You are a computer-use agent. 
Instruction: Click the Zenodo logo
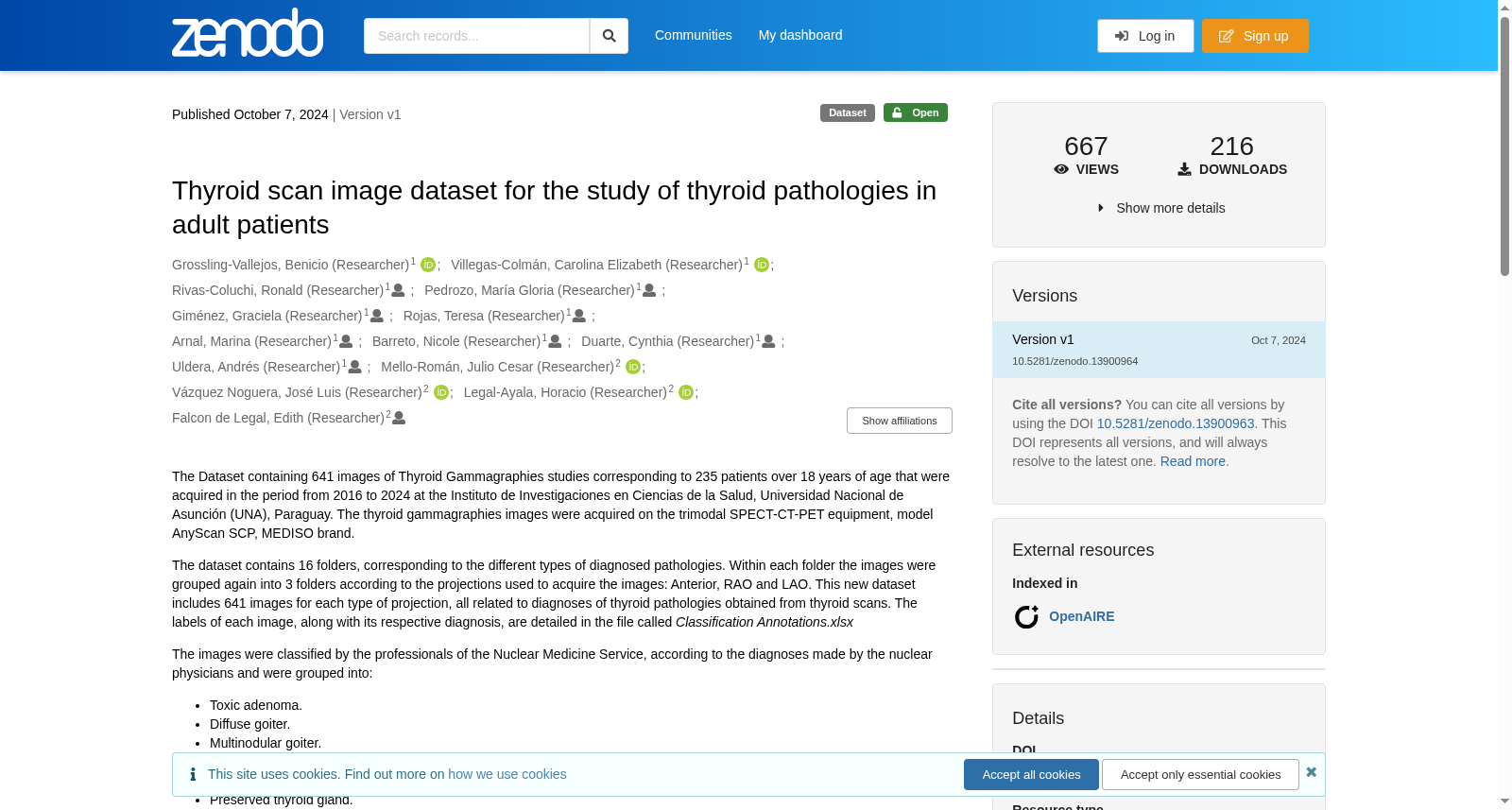(248, 33)
